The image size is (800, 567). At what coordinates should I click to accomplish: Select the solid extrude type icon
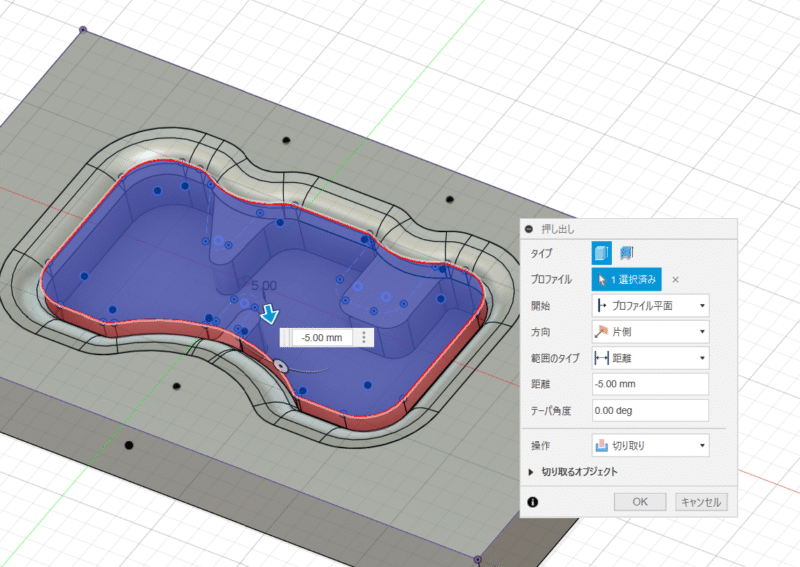pos(601,253)
